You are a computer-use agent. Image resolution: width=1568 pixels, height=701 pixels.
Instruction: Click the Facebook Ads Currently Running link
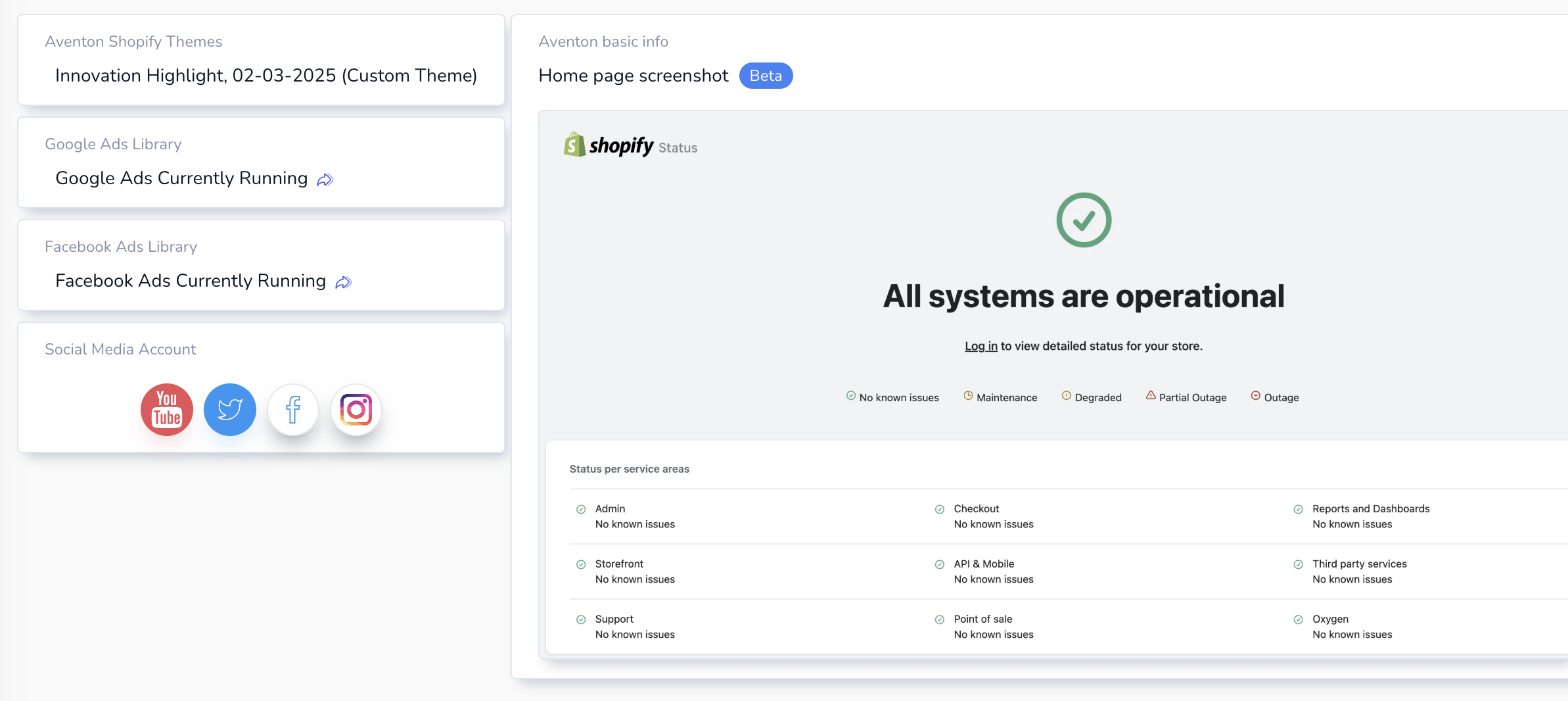[x=190, y=280]
